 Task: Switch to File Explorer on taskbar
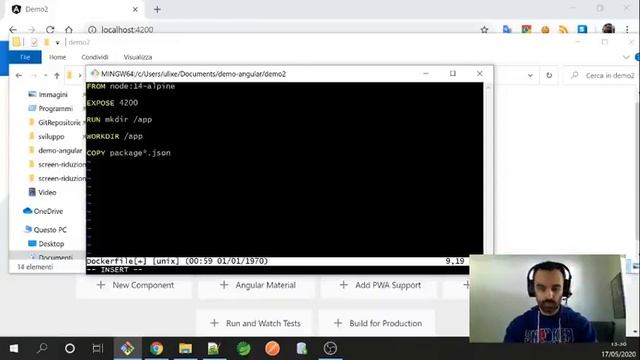pyautogui.click(x=185, y=349)
